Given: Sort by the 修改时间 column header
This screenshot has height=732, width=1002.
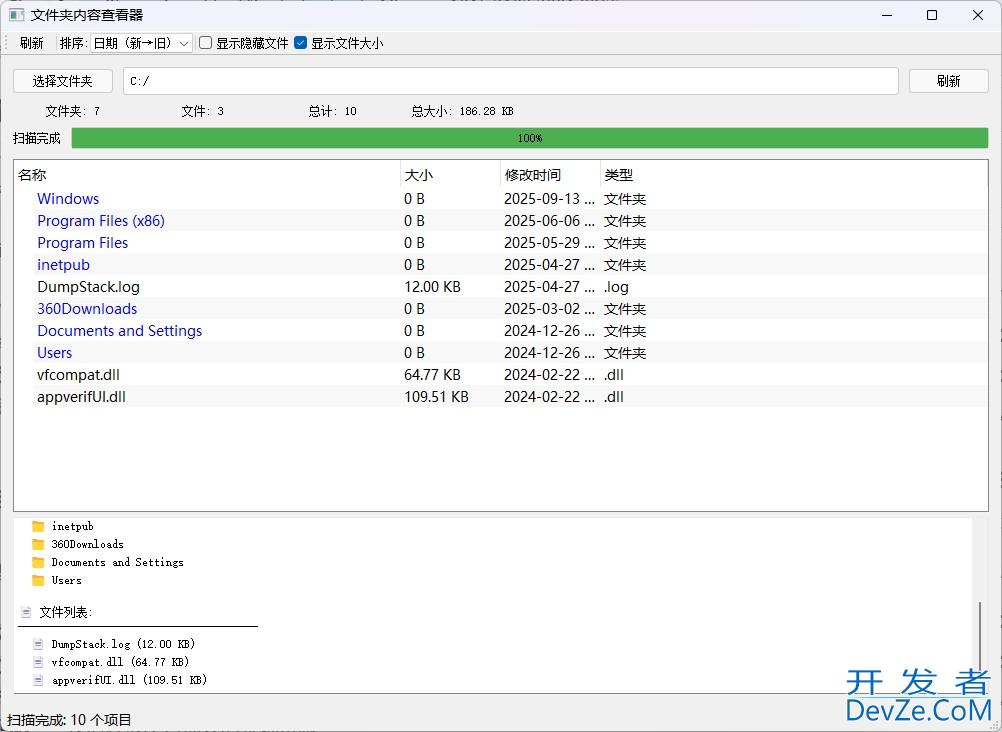Looking at the screenshot, I should 549,175.
